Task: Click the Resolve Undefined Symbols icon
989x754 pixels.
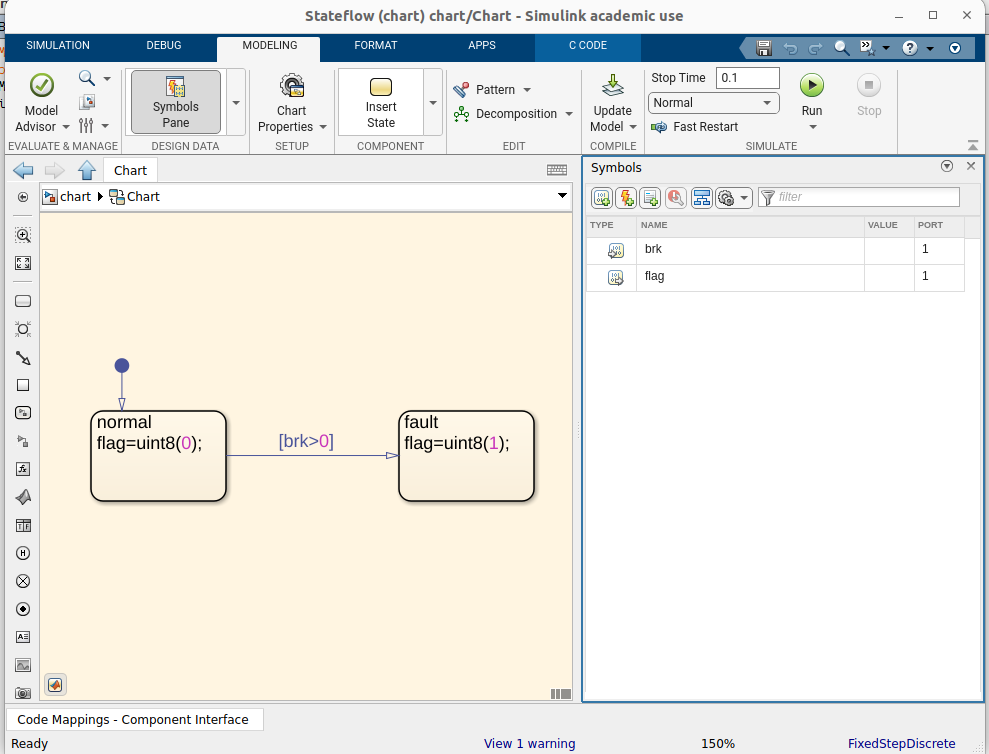Action: (x=676, y=198)
